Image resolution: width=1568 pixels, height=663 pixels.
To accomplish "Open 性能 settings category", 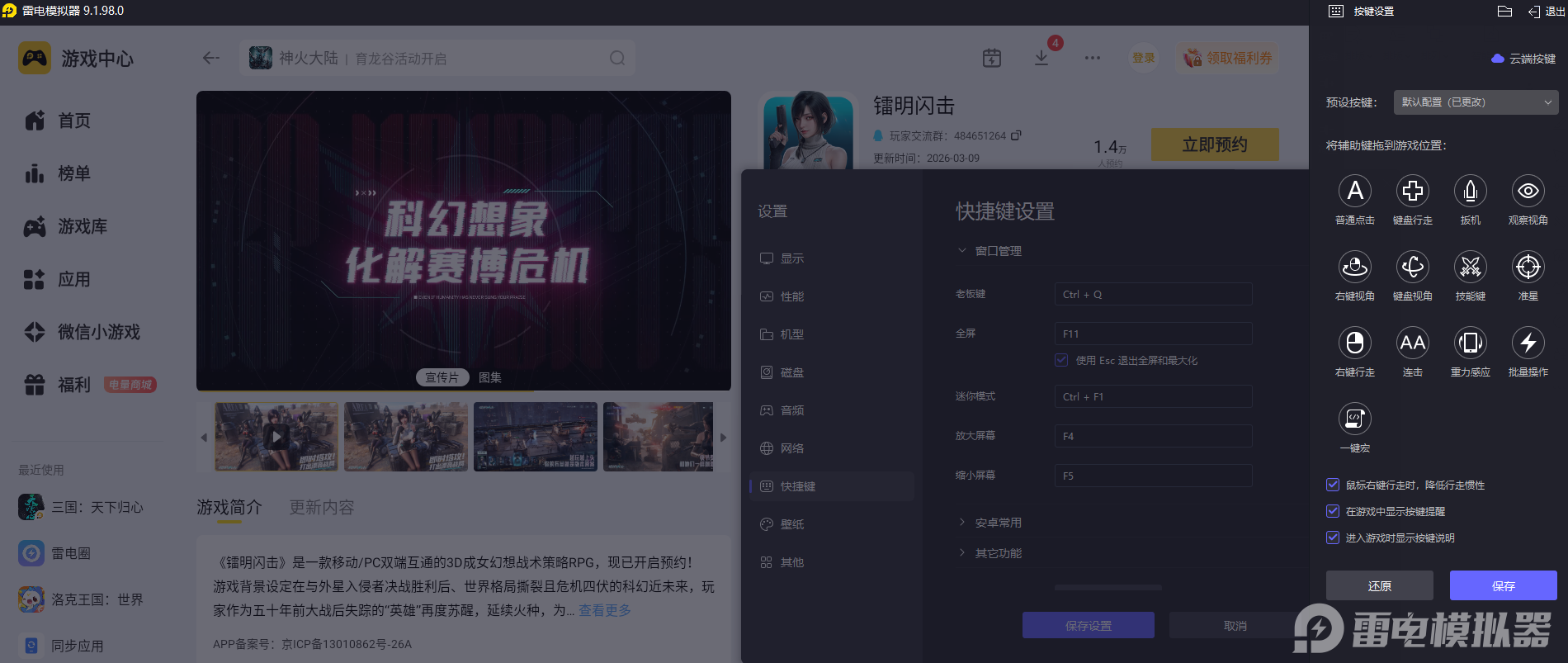I will point(832,296).
